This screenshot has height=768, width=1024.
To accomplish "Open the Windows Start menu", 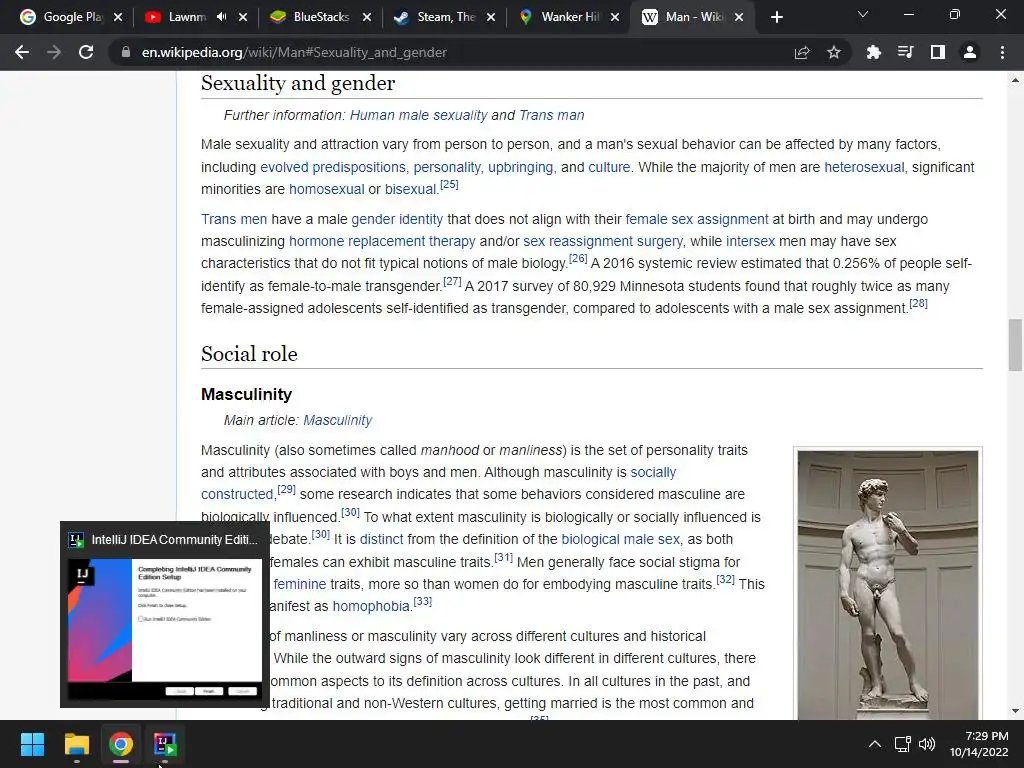I will pos(32,744).
